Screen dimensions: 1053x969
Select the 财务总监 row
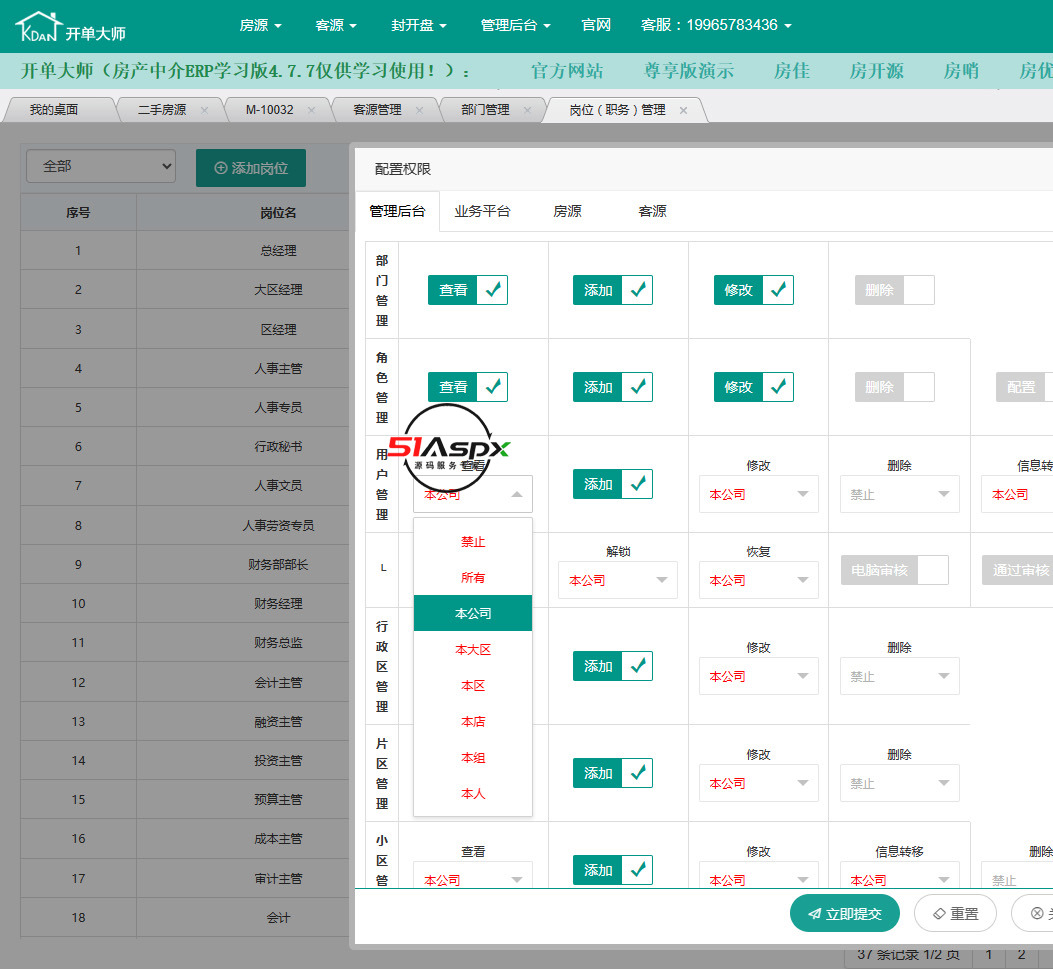click(x=185, y=643)
